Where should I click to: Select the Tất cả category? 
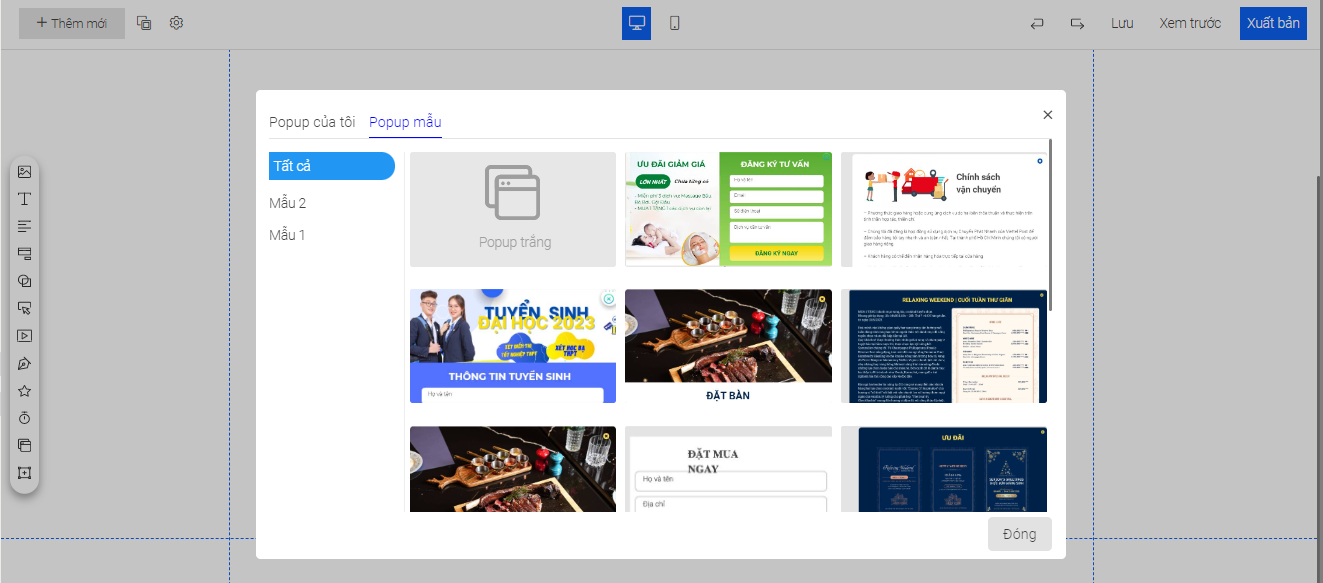point(331,166)
